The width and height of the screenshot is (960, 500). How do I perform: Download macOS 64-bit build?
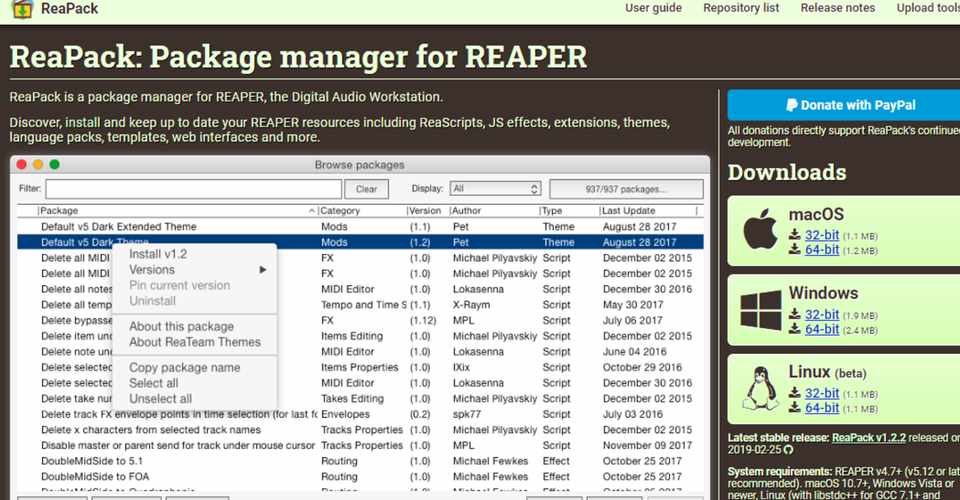[822, 250]
